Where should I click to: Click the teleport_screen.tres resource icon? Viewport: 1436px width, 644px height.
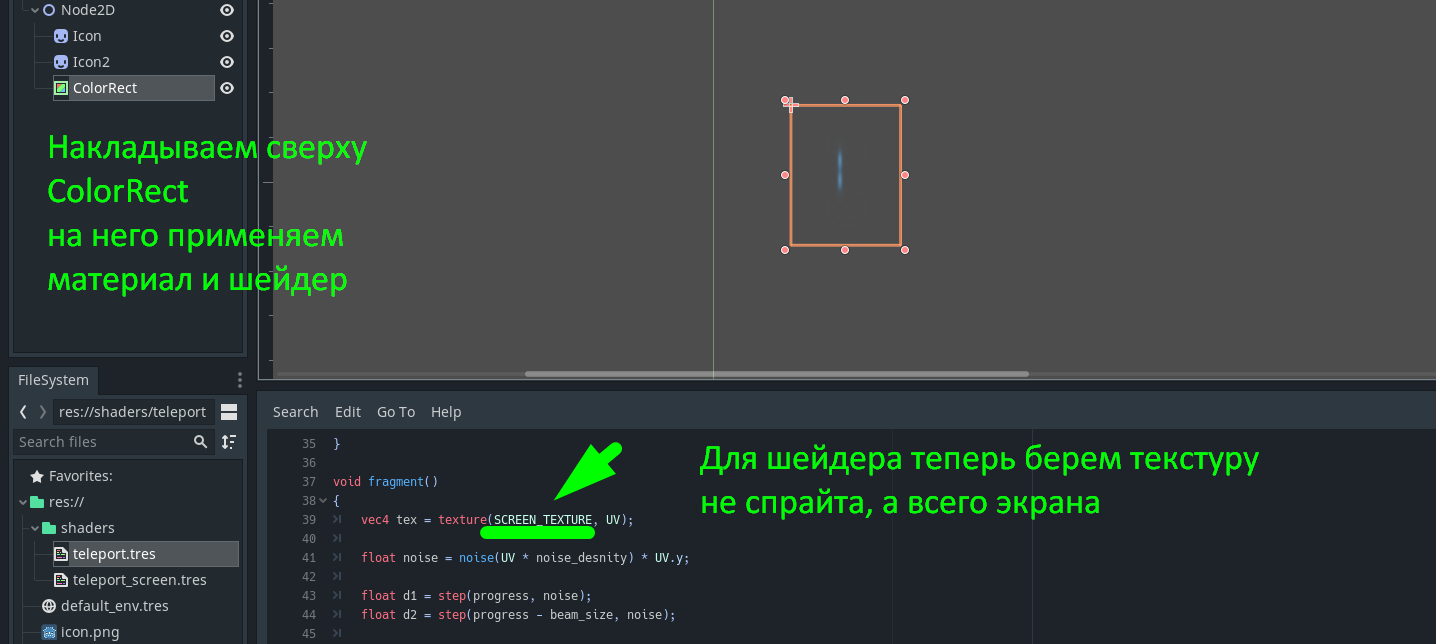point(61,580)
